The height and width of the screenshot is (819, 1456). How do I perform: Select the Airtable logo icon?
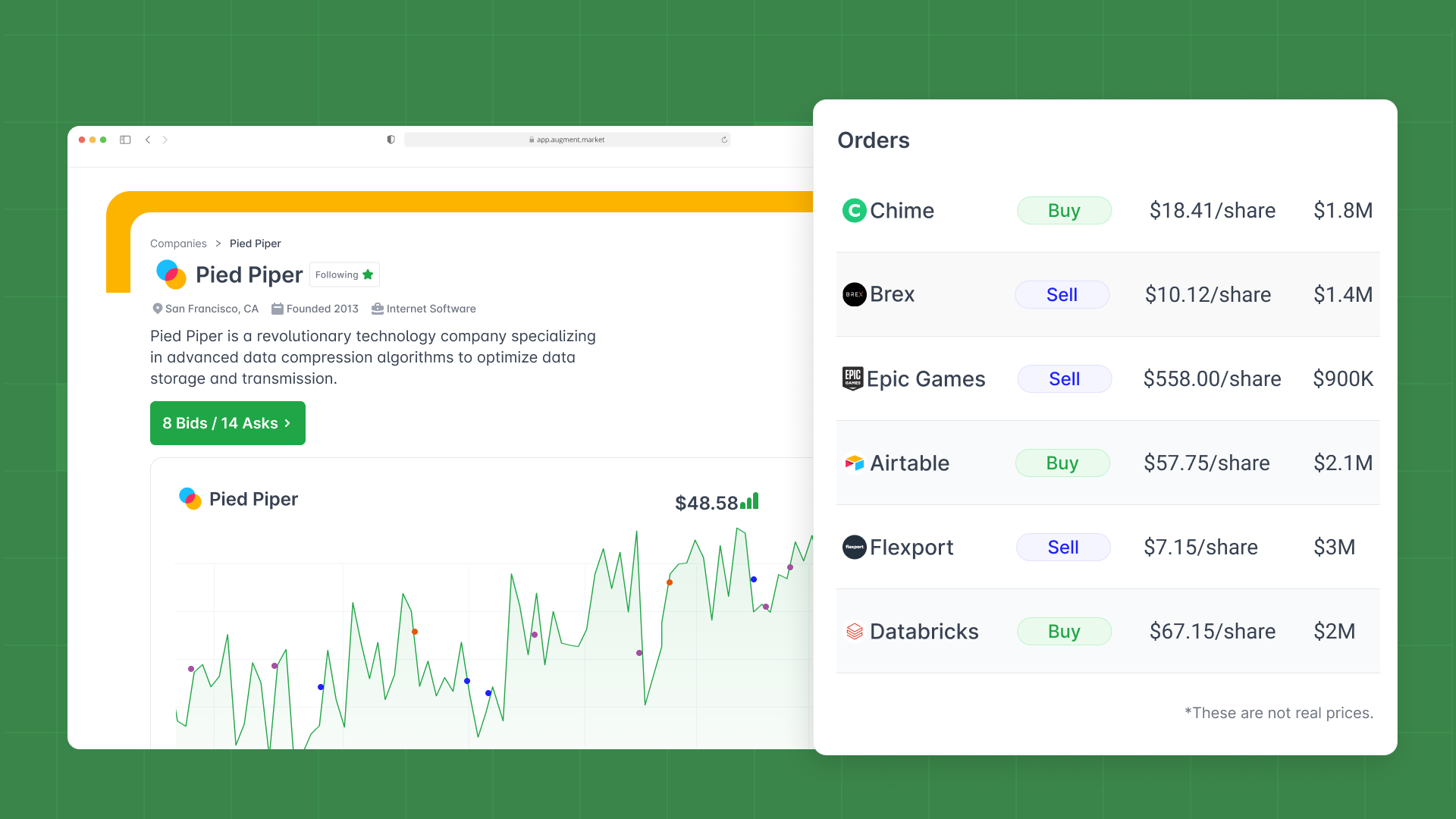[x=854, y=463]
